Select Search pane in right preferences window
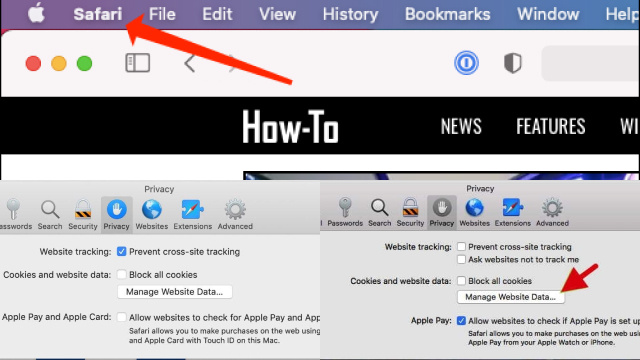 (x=380, y=212)
